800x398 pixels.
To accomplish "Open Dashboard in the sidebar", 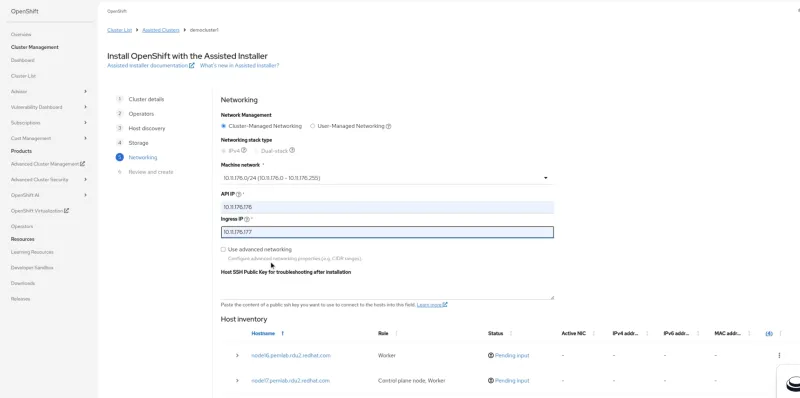I will 22,60.
